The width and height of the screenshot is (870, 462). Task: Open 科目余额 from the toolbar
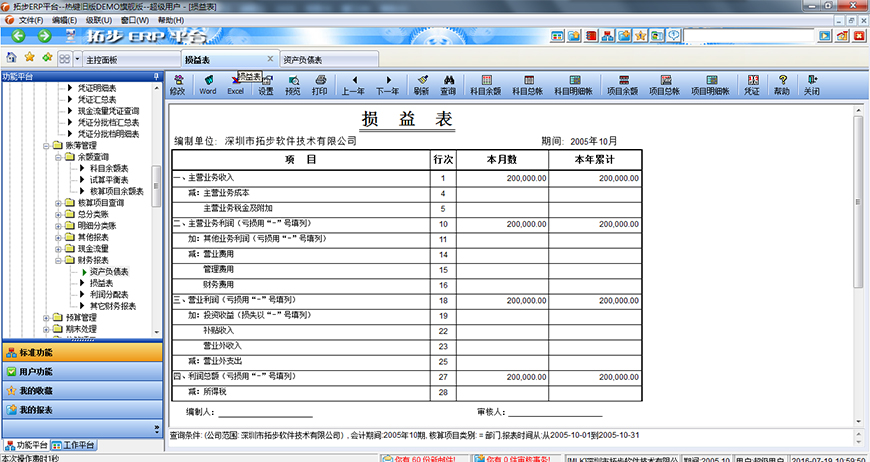[485, 85]
